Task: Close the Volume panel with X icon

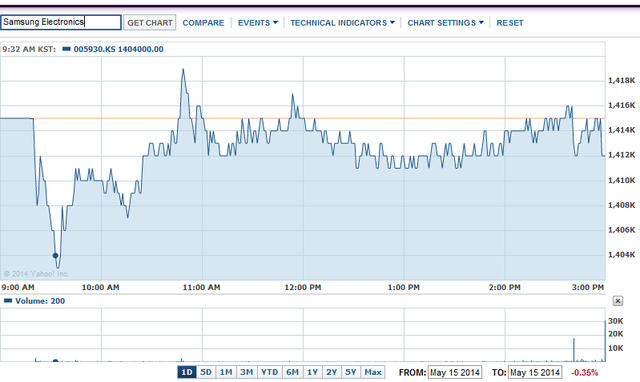Action: 618,301
